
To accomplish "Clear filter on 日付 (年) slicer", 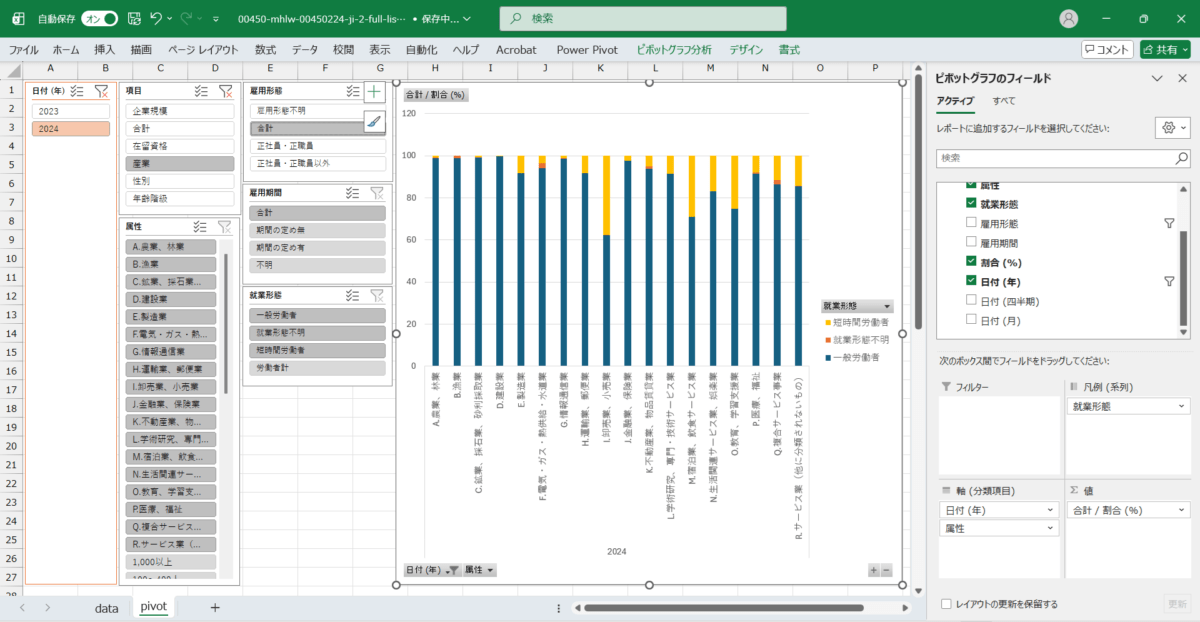I will tap(101, 91).
